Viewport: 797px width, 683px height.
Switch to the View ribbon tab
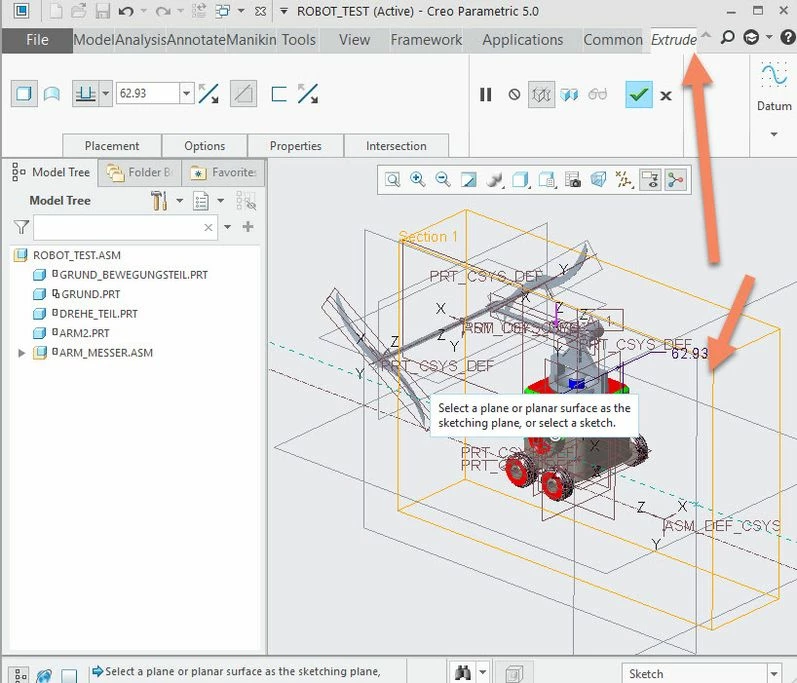click(x=354, y=40)
